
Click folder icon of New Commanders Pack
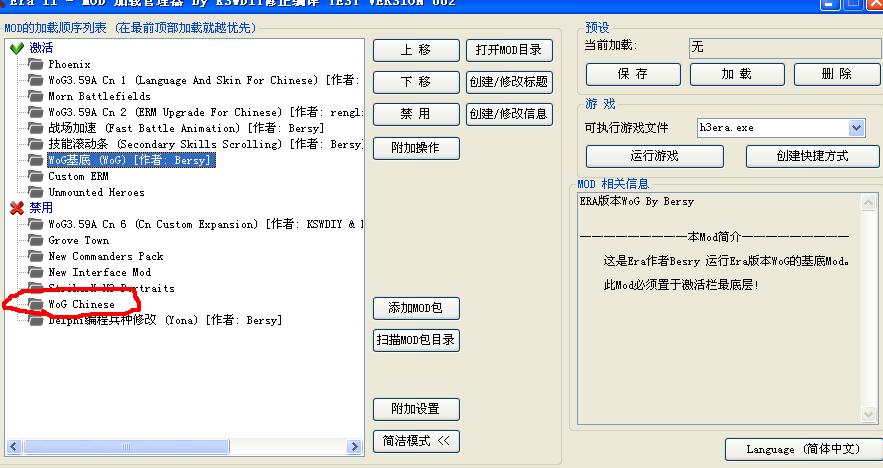pos(36,256)
